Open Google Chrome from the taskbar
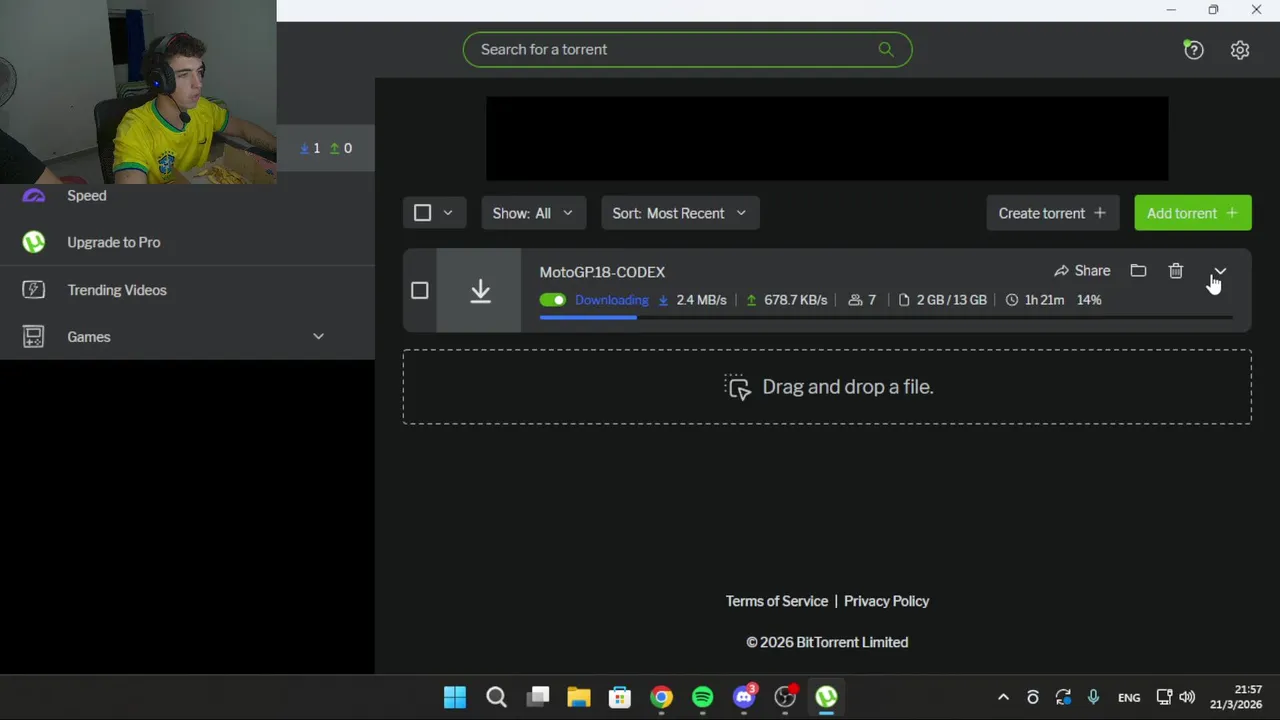 [662, 697]
